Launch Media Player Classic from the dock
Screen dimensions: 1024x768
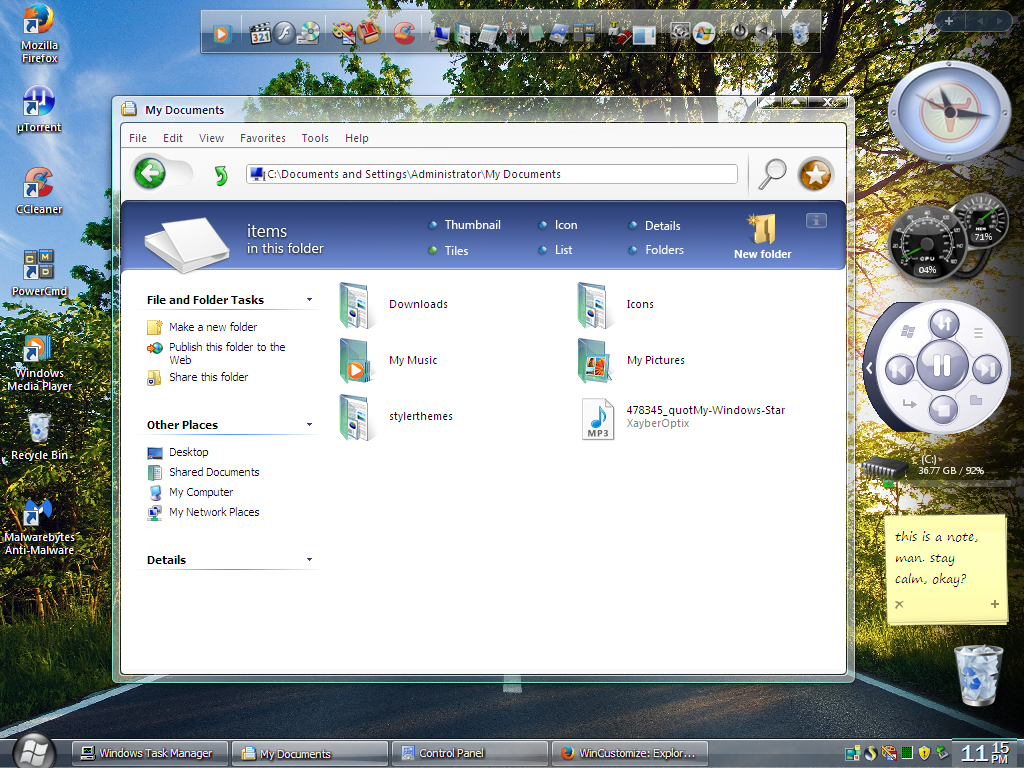coord(260,33)
